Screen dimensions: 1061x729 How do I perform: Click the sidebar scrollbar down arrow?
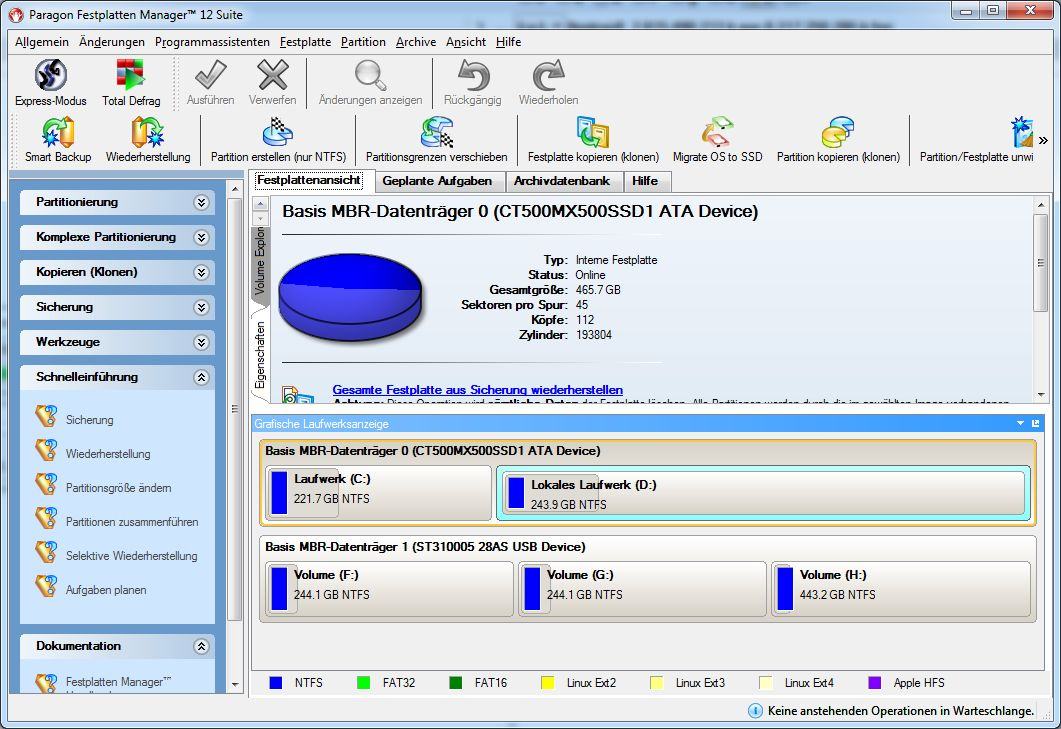click(x=235, y=684)
